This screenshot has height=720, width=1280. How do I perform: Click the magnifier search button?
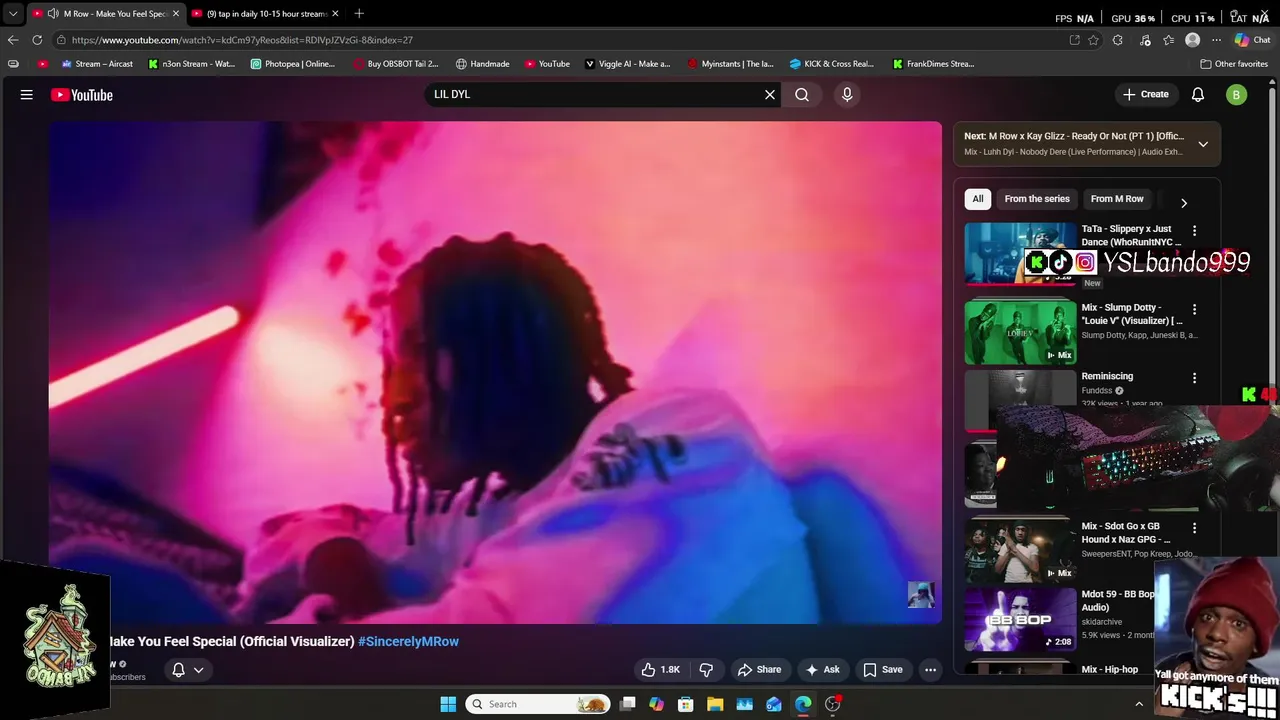802,94
